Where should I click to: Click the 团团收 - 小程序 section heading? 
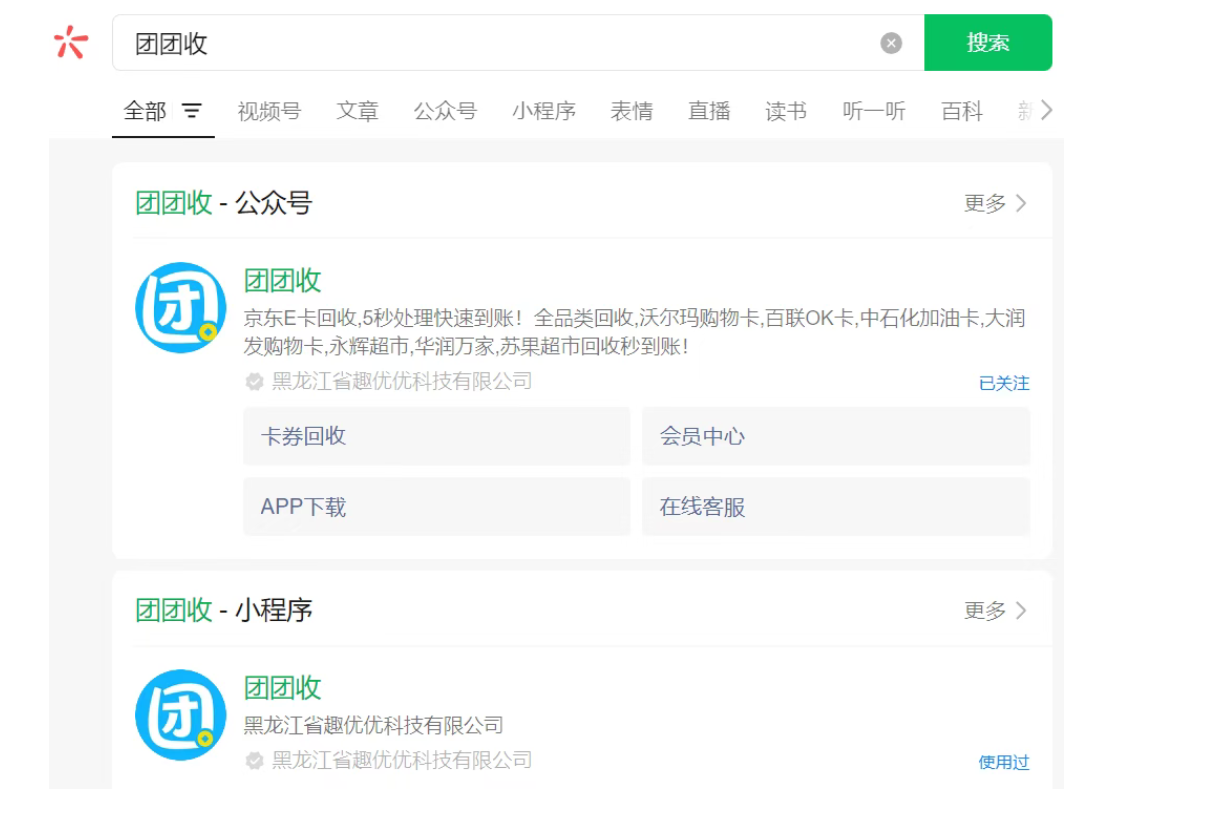pyautogui.click(x=224, y=610)
